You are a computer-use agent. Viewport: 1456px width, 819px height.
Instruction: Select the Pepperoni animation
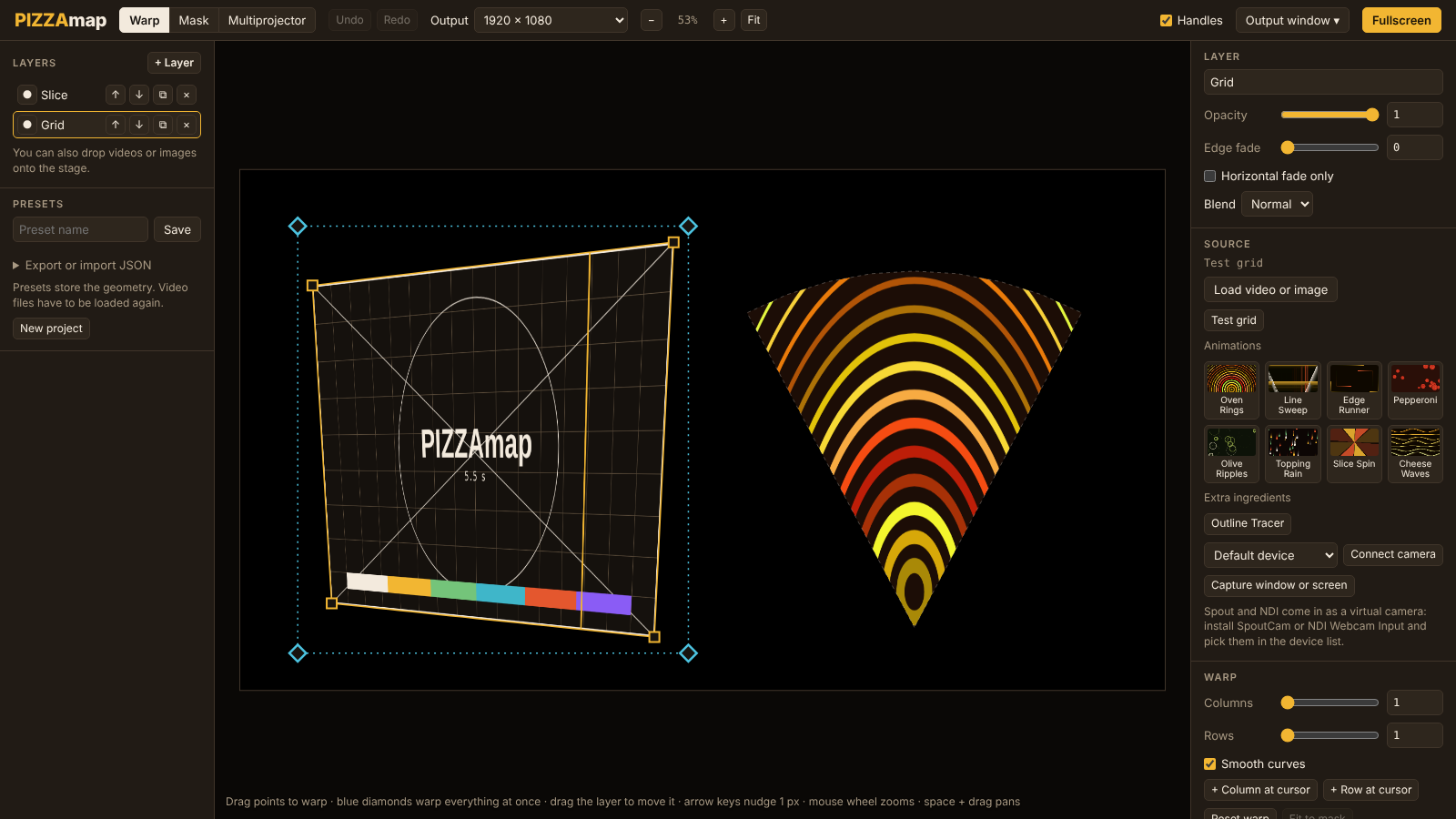click(1415, 390)
